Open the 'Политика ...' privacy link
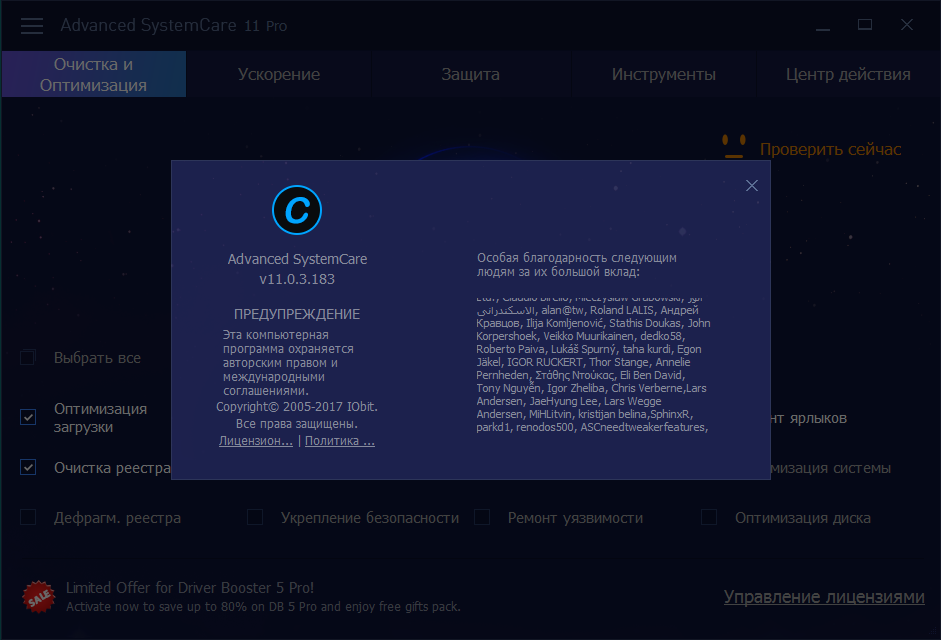Image resolution: width=941 pixels, height=640 pixels. [340, 441]
